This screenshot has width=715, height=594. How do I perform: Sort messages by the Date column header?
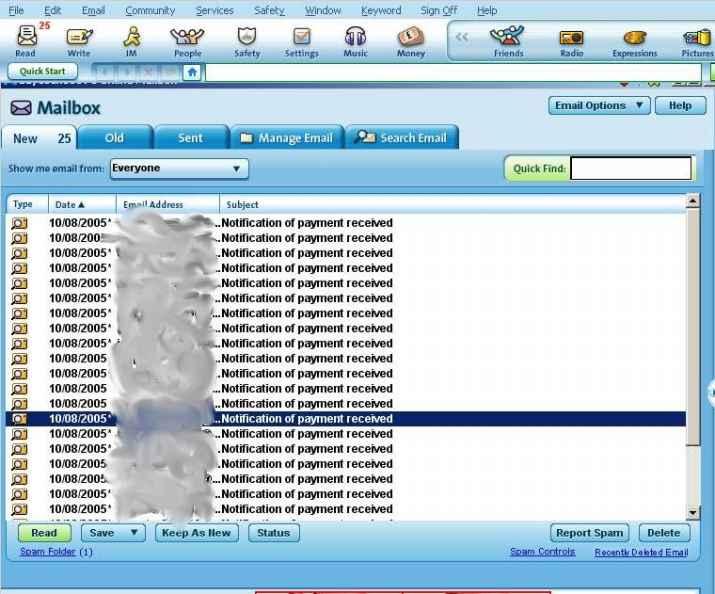tap(70, 205)
